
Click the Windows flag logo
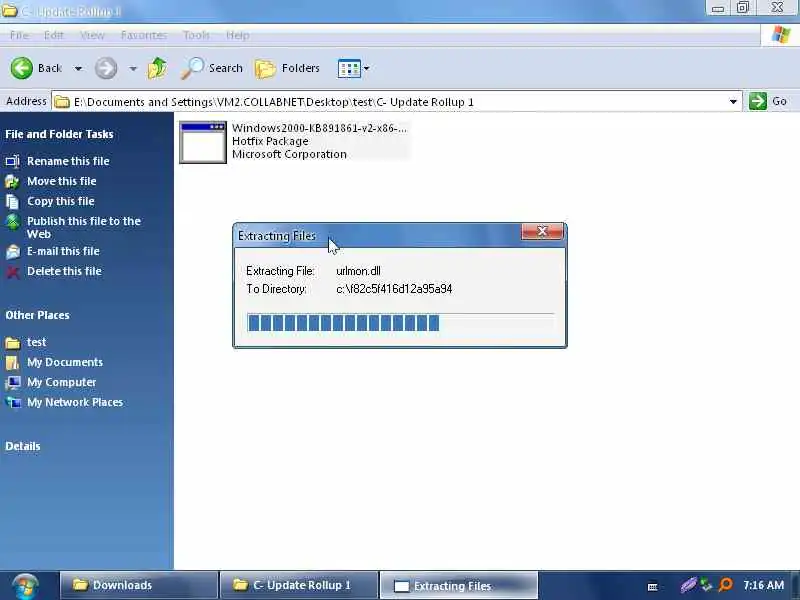click(x=780, y=35)
